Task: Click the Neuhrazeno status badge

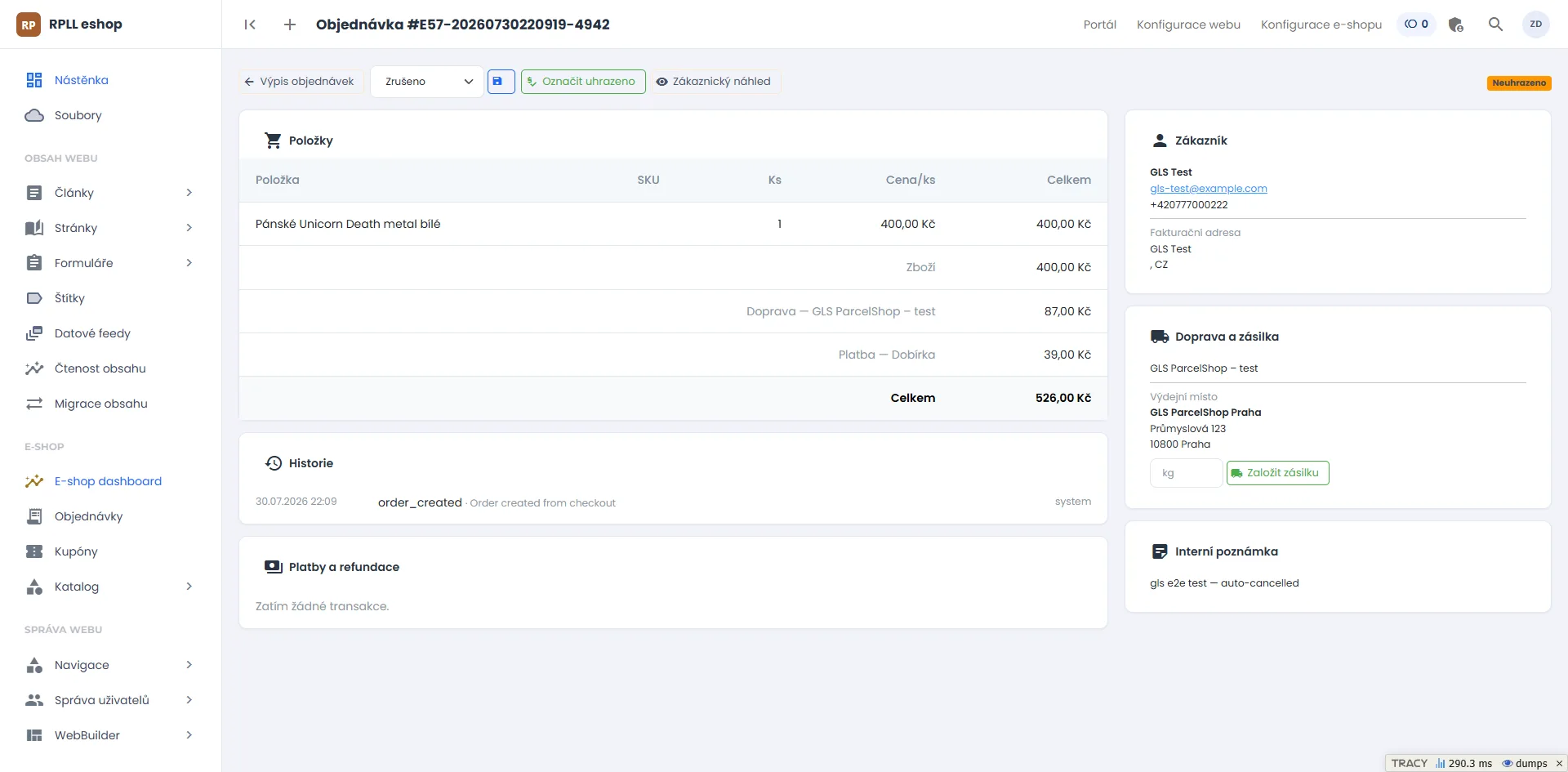Action: tap(1519, 83)
